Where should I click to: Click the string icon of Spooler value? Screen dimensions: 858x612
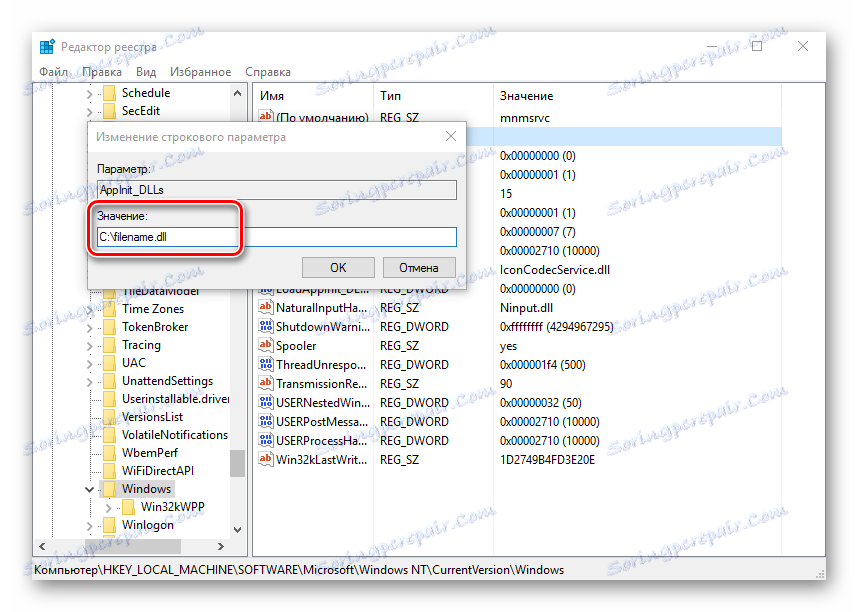pyautogui.click(x=265, y=345)
